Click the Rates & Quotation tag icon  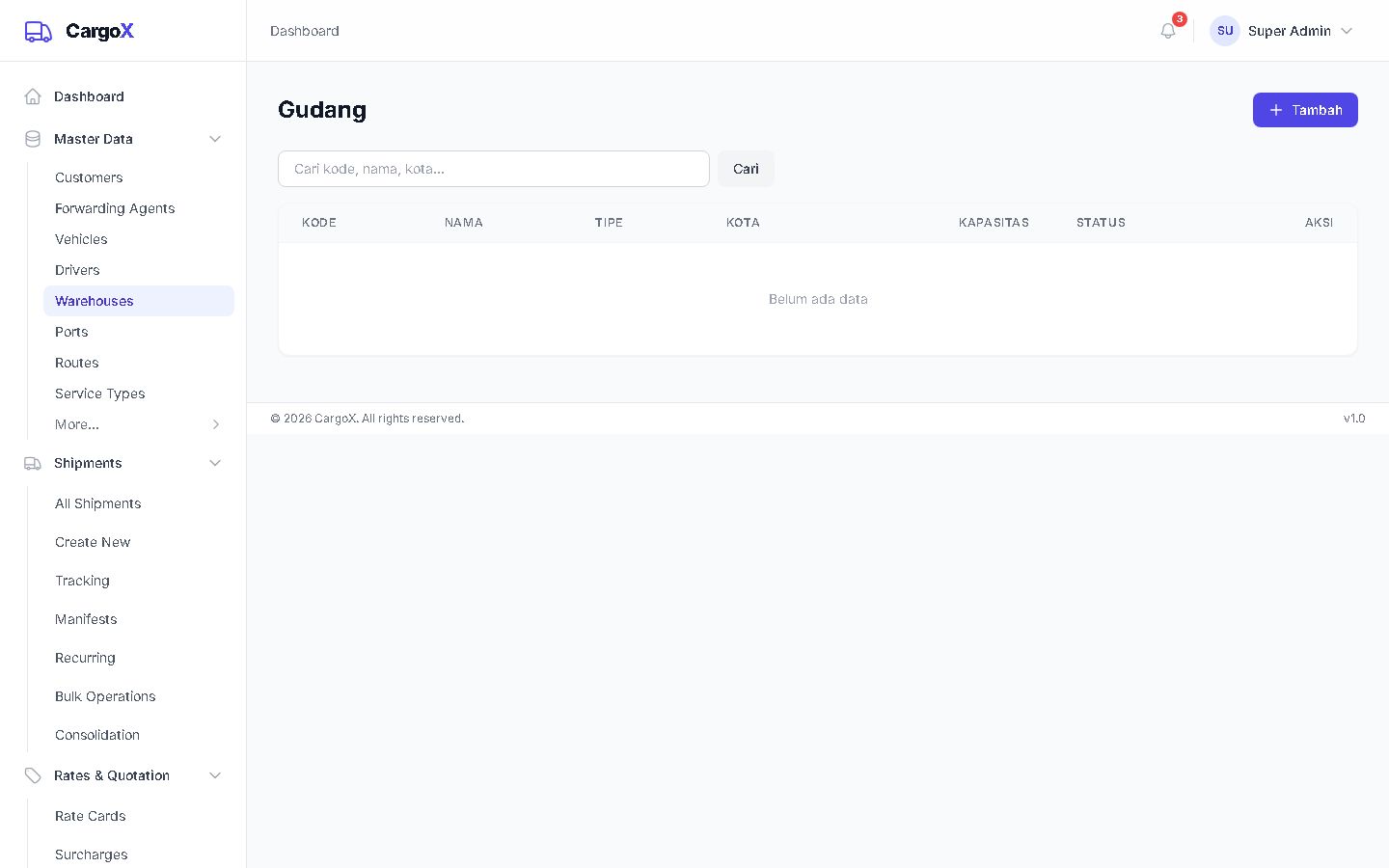click(x=33, y=775)
